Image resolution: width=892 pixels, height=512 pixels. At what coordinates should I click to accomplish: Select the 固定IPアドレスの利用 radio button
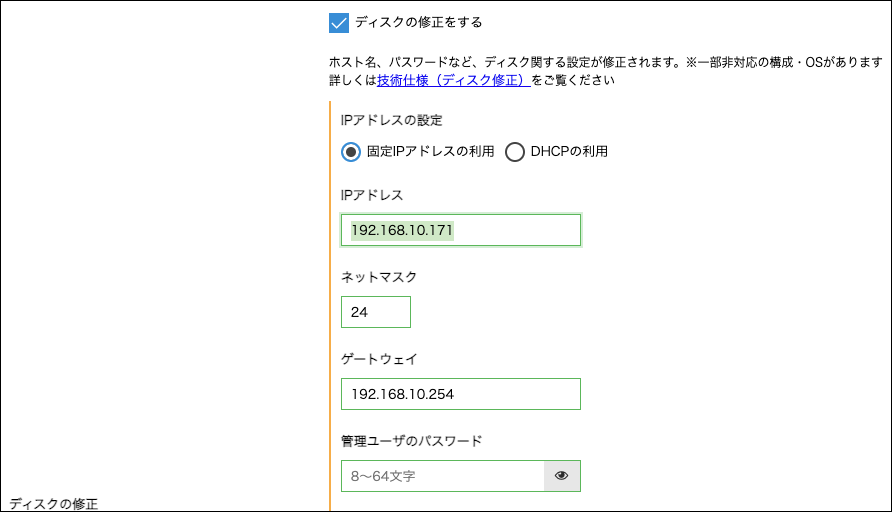pyautogui.click(x=350, y=152)
